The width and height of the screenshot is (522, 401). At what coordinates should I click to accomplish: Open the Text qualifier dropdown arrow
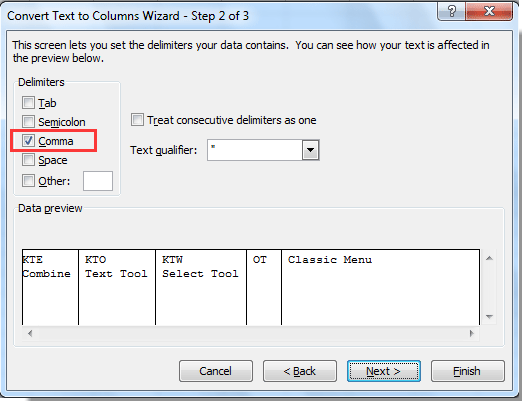[x=310, y=150]
